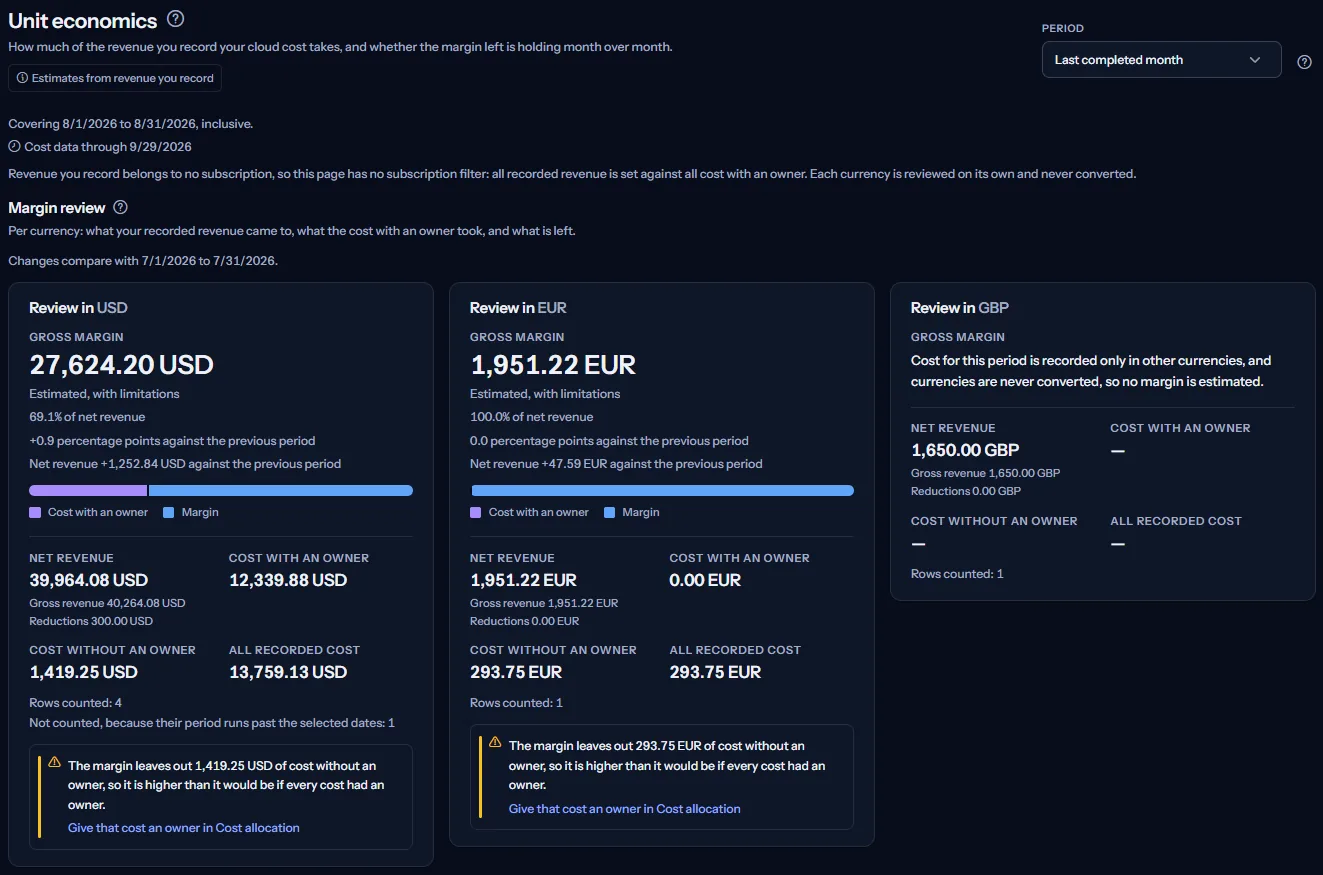Click the 13,759.13 USD all recorded cost value
Image resolution: width=1323 pixels, height=875 pixels.
coord(288,672)
